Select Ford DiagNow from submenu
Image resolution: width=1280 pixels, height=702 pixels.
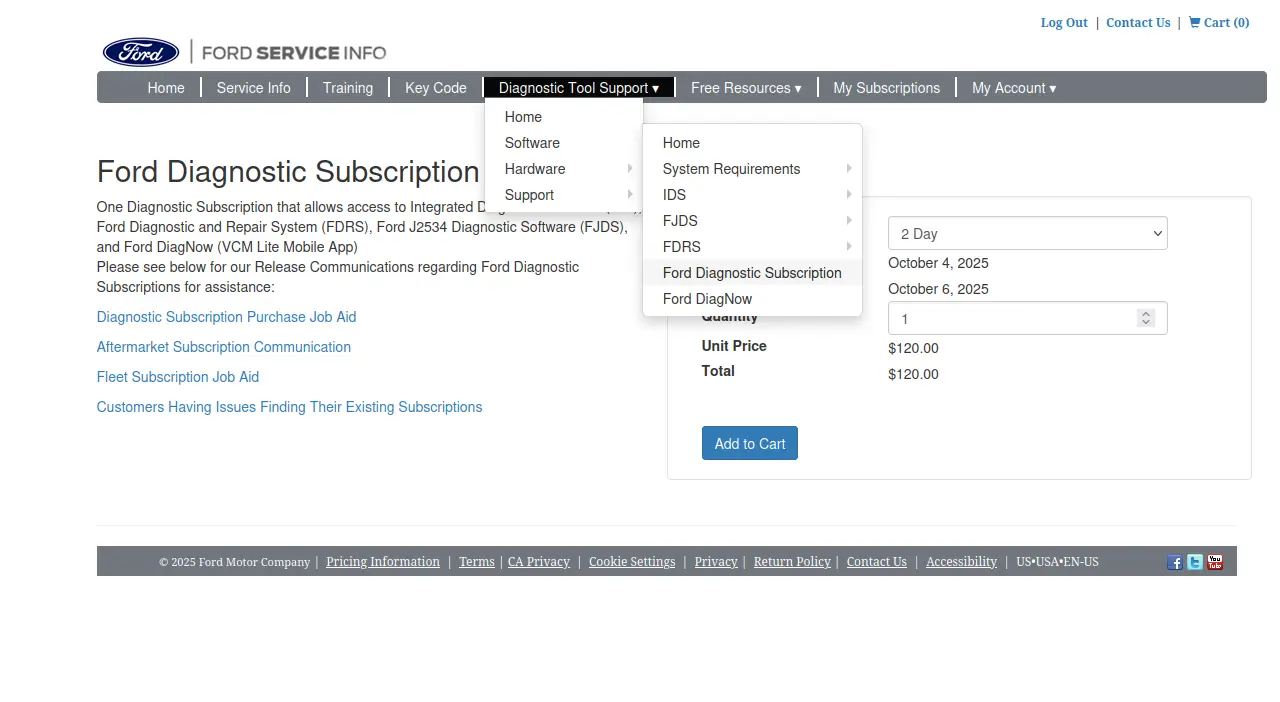(707, 299)
